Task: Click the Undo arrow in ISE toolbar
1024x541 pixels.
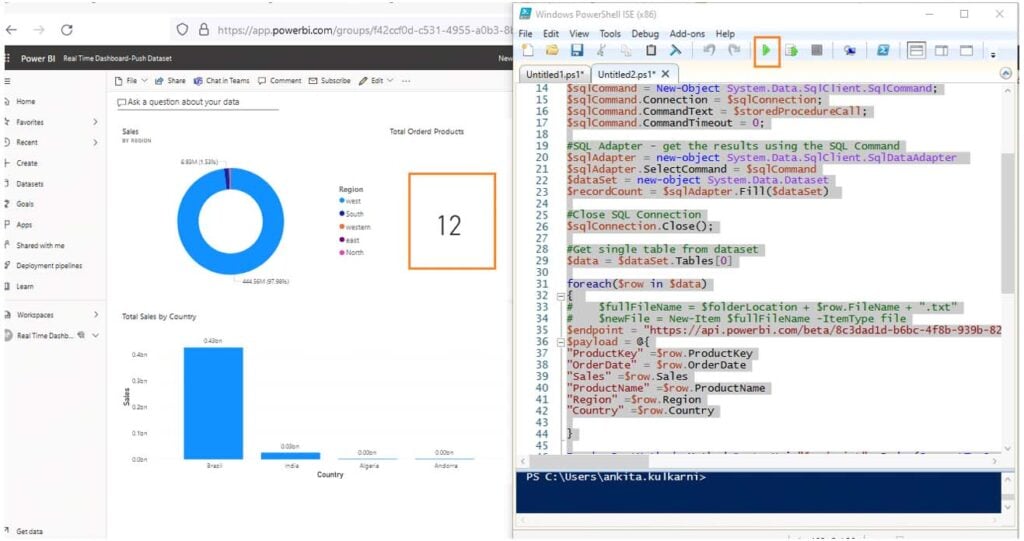Action: (x=709, y=50)
